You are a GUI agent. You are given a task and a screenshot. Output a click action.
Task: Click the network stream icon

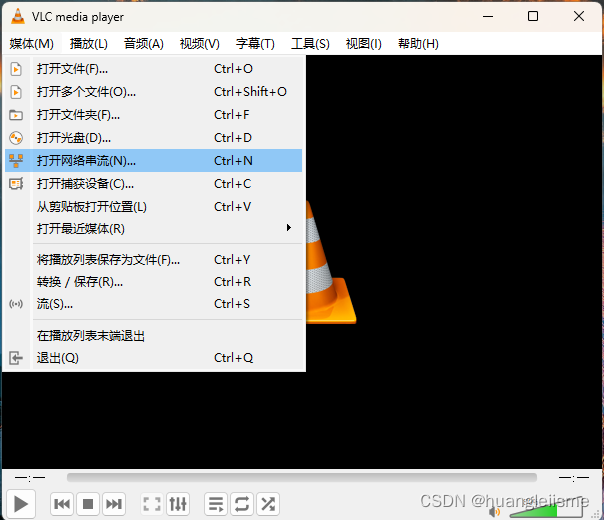[16, 161]
